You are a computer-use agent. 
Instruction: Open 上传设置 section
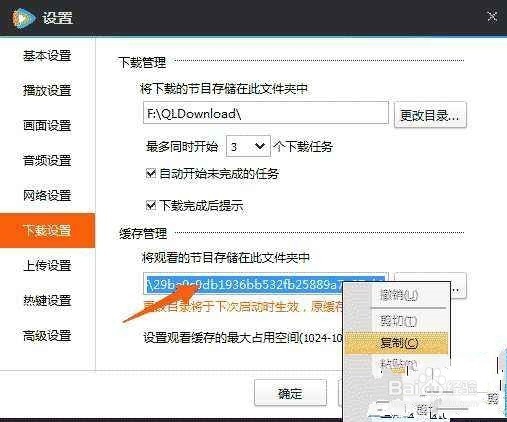coord(47,266)
